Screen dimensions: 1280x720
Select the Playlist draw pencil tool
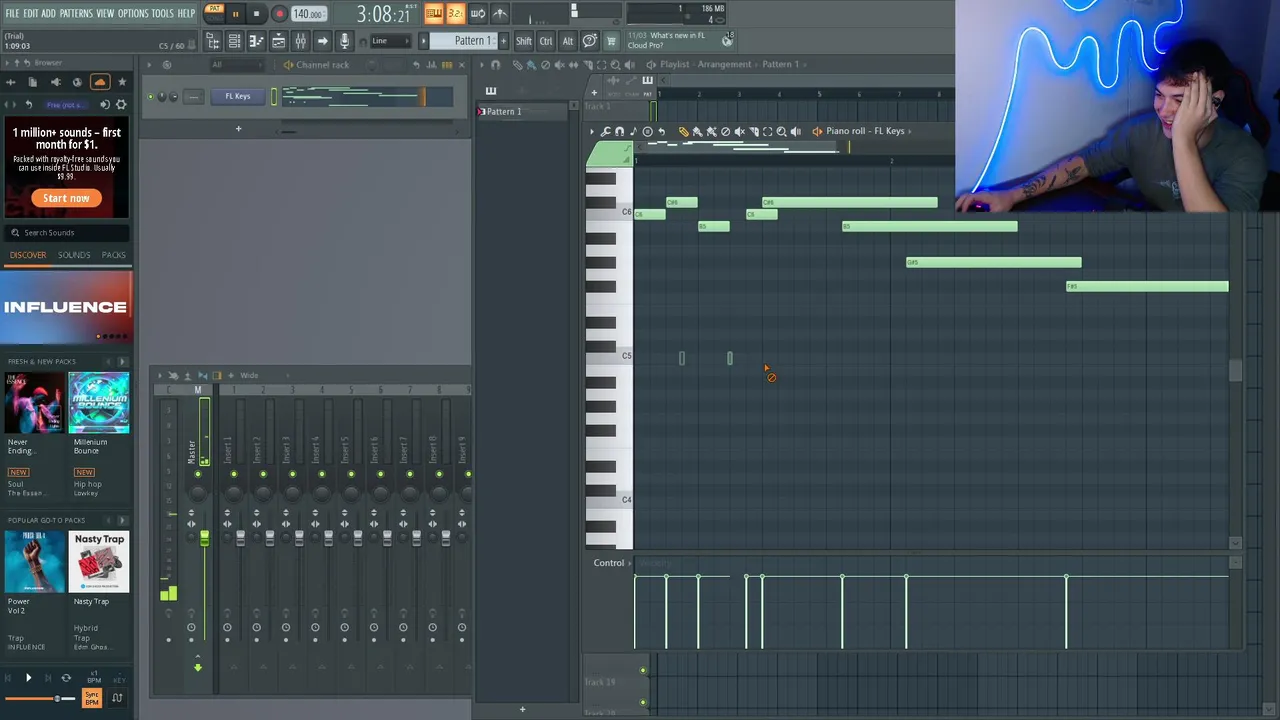click(x=517, y=65)
